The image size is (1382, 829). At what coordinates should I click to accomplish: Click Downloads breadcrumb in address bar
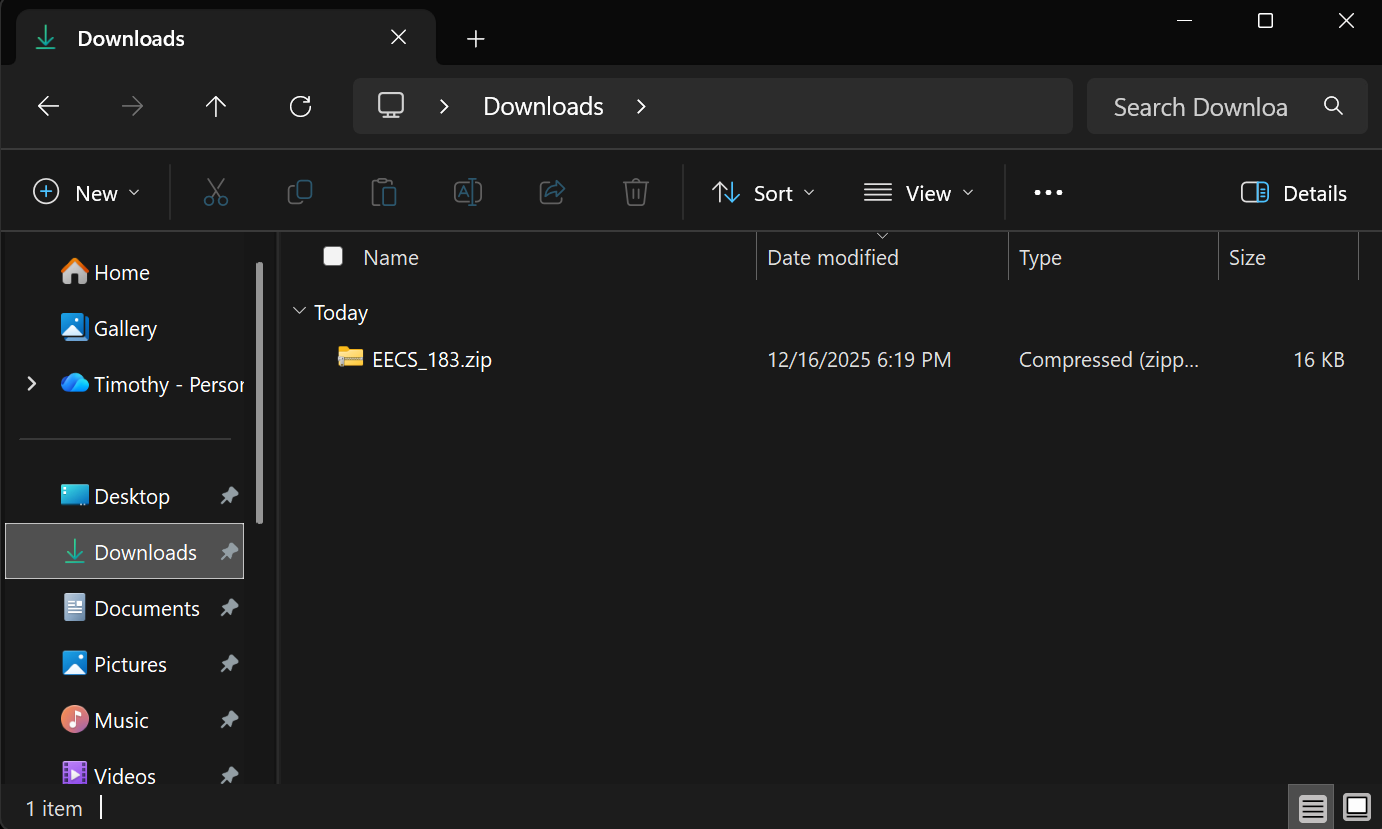click(543, 106)
